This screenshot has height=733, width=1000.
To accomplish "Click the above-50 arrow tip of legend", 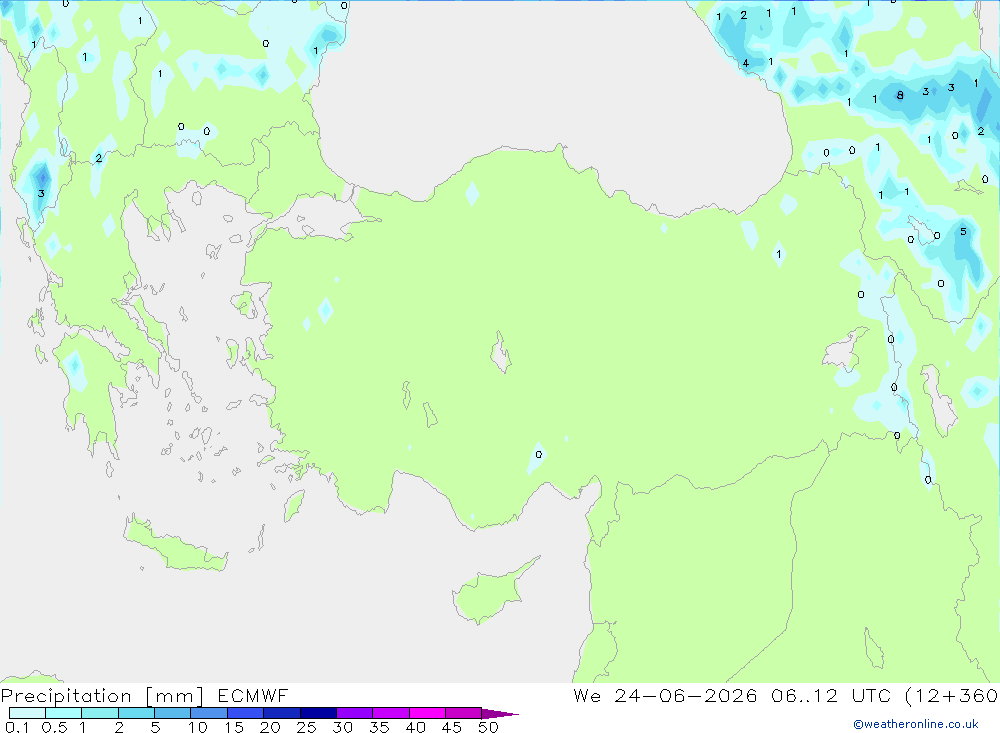I will pos(500,714).
